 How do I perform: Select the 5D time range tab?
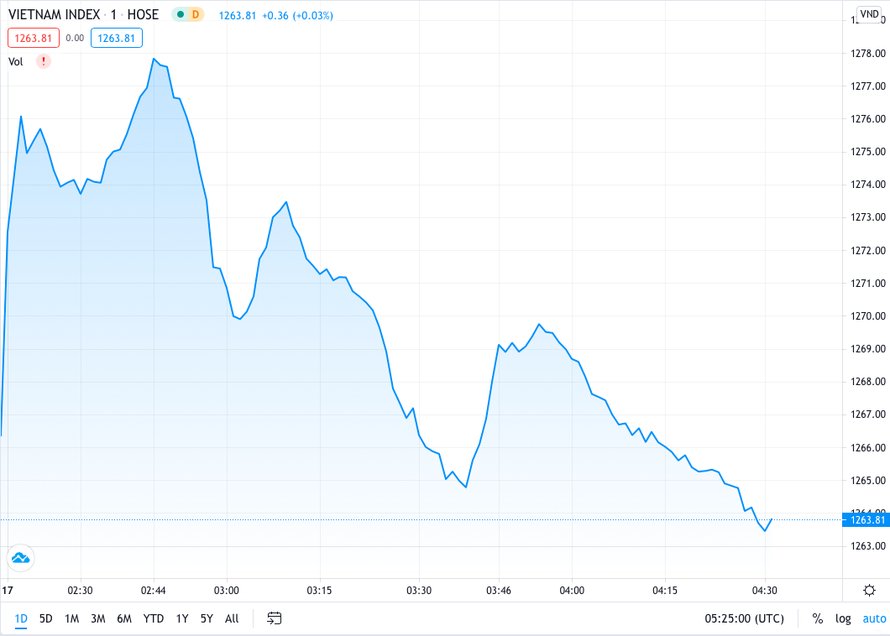[46, 619]
